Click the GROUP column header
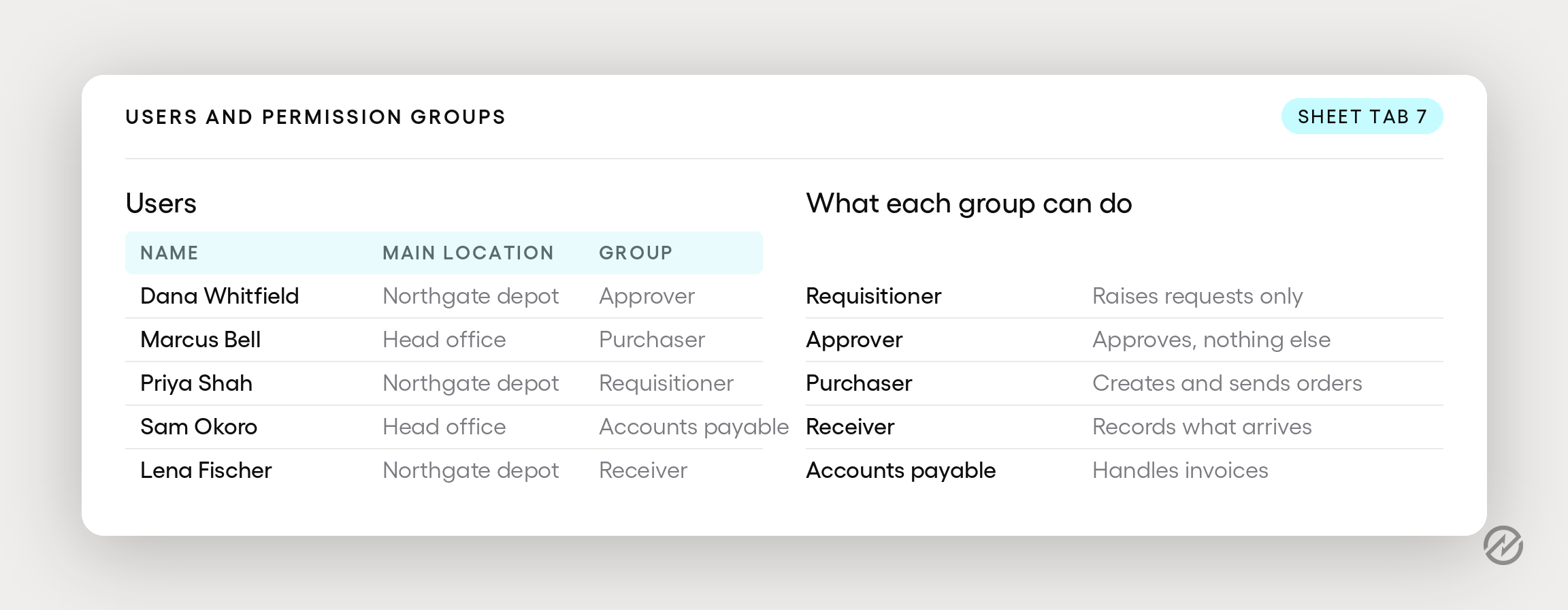Image resolution: width=1568 pixels, height=610 pixels. pos(636,253)
